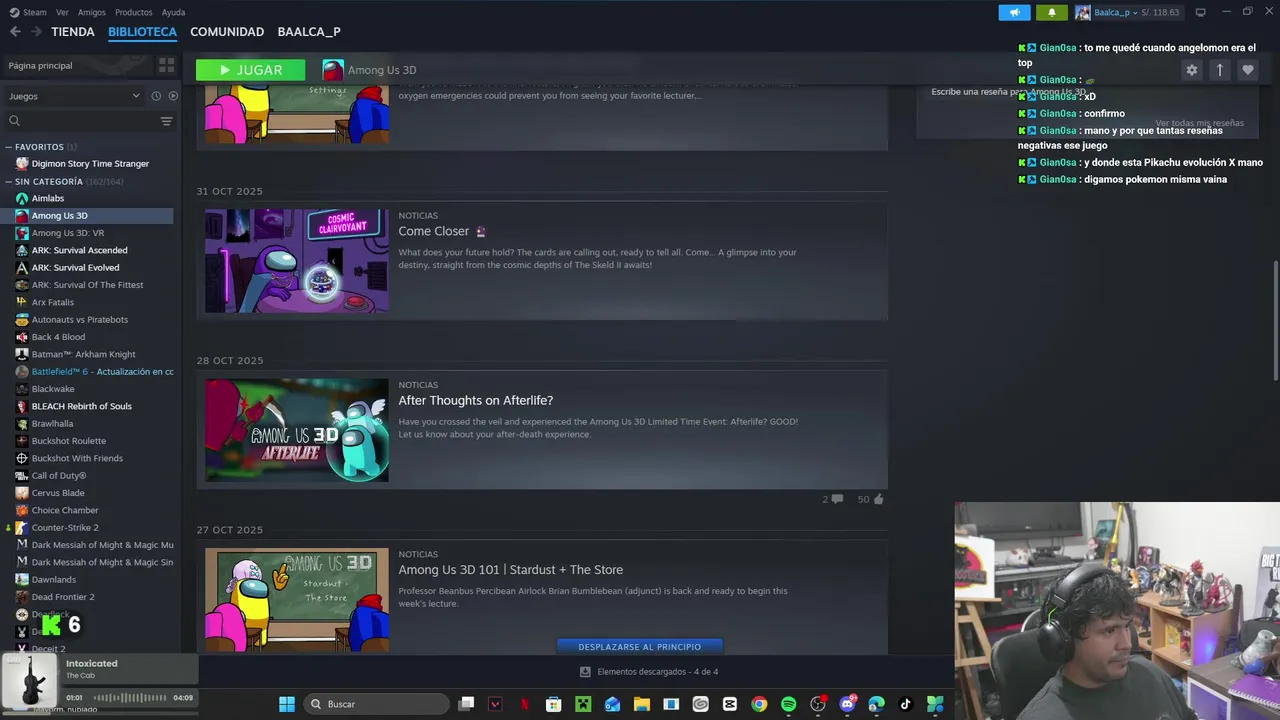Click the Cosmic Clairvoyant news thumbnail
The width and height of the screenshot is (1280, 720).
click(x=297, y=261)
